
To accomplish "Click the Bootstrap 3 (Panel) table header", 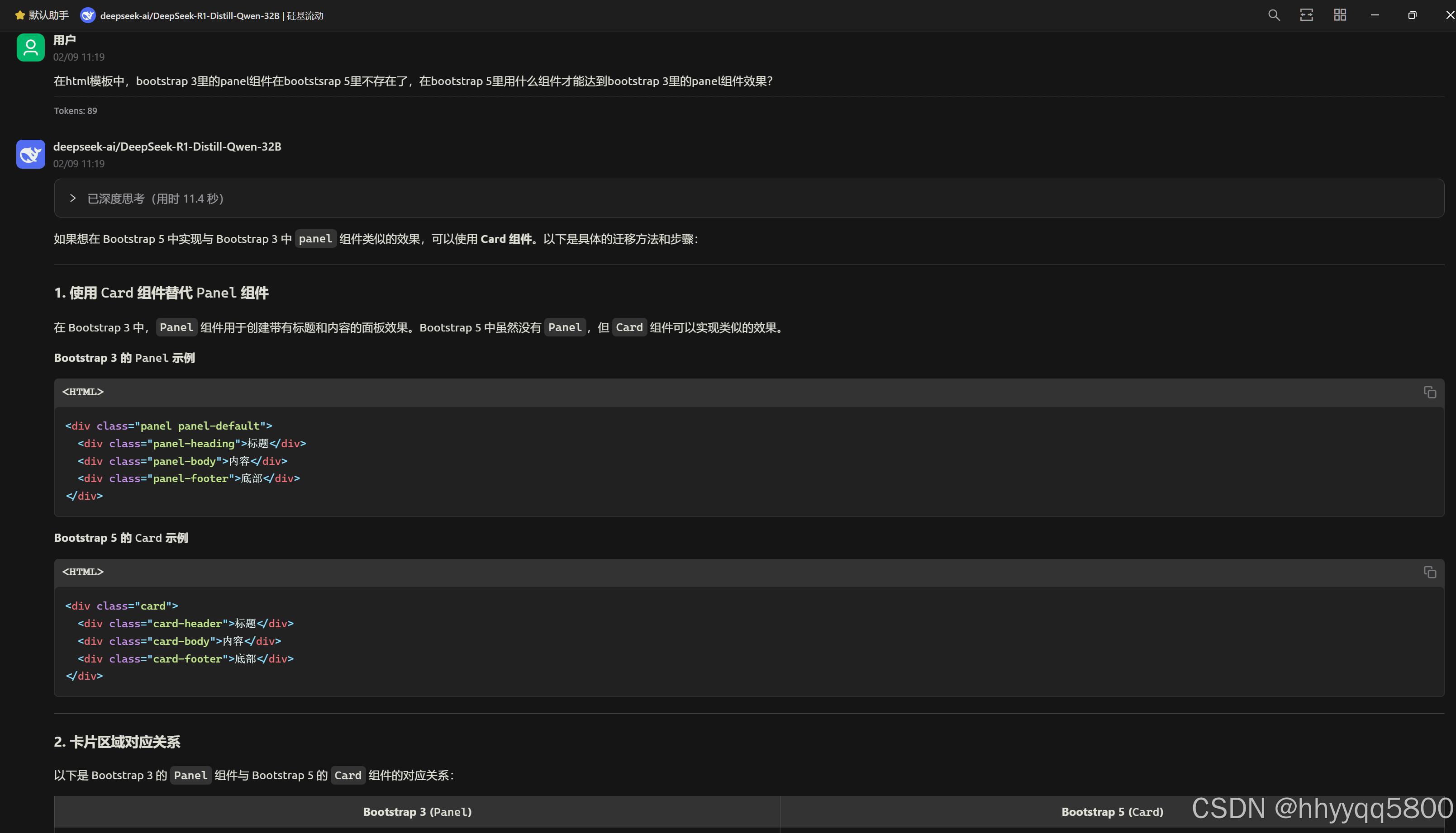I will tap(417, 811).
